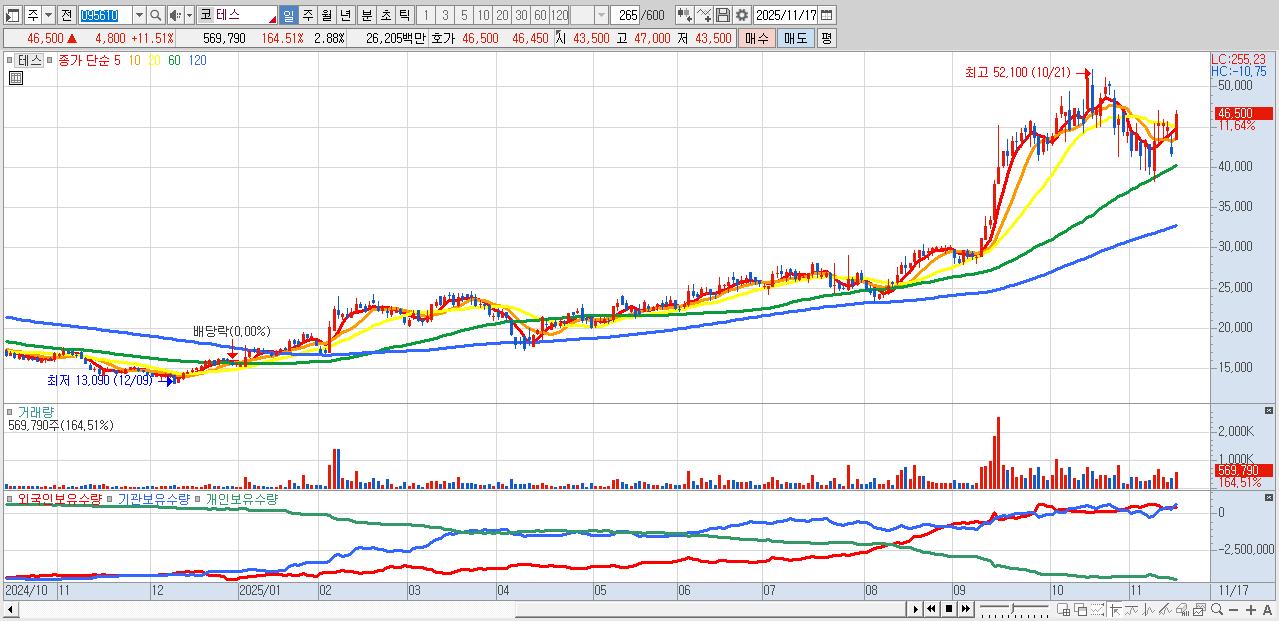Click the 265 candle count field
Viewport: 1279px width, 621px height.
point(625,15)
